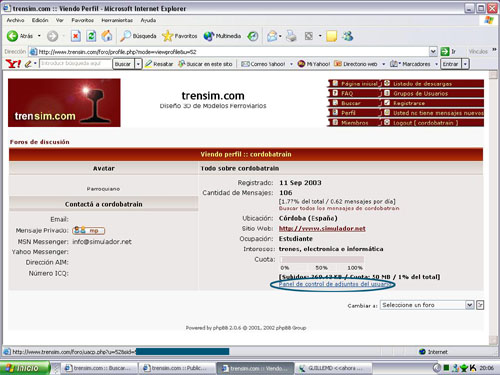Click the Stop loading red X icon
This screenshot has width=500, height=375.
click(76, 36)
